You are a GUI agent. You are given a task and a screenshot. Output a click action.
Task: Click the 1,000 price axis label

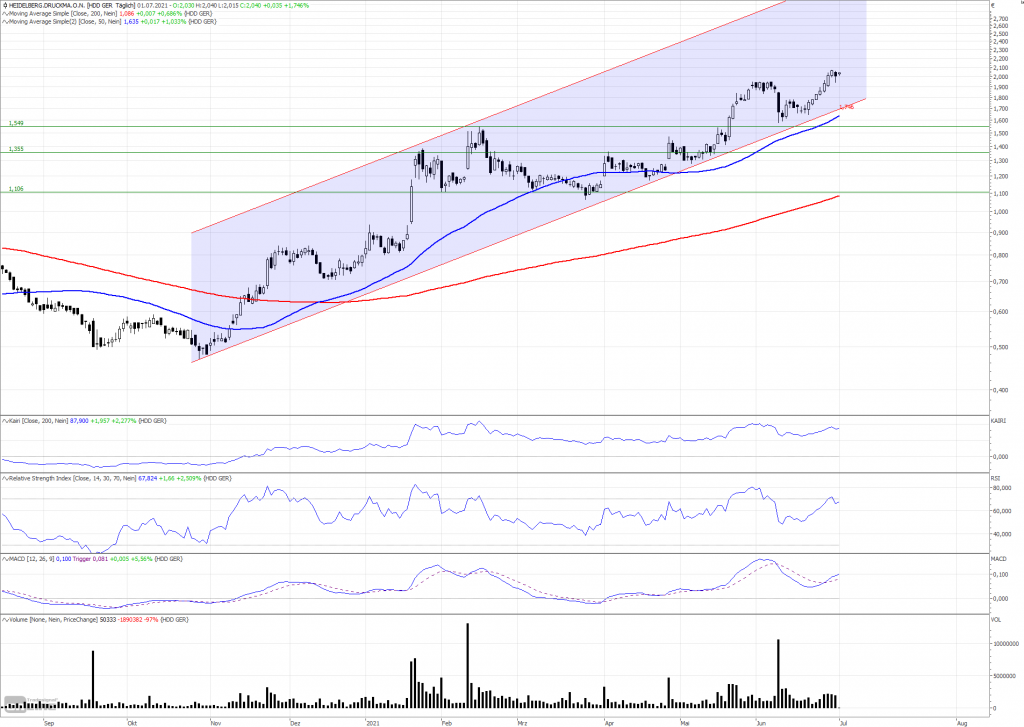pos(1000,212)
